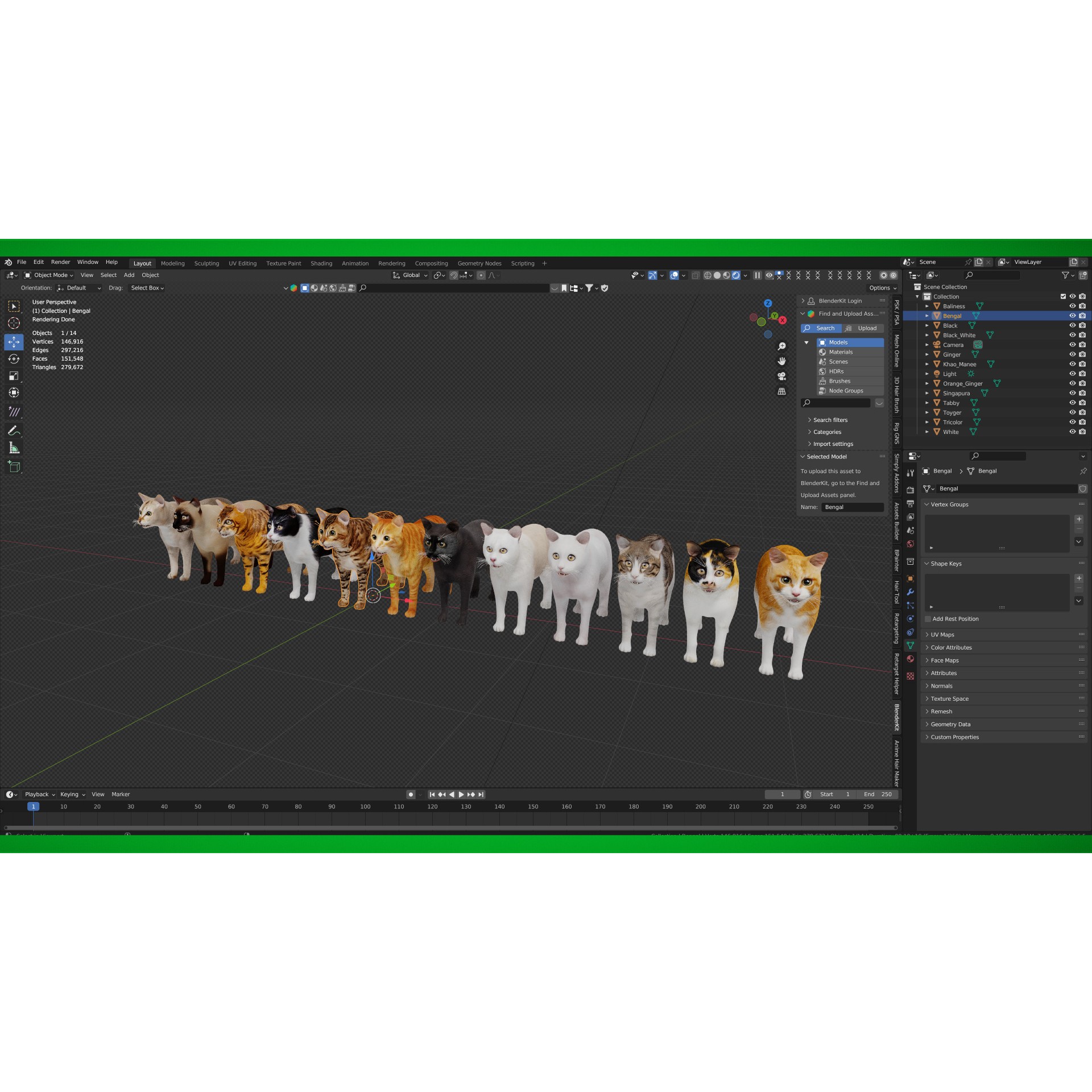Screen dimensions: 1092x1092
Task: Disable render camera visibility for White object
Action: 1083,432
